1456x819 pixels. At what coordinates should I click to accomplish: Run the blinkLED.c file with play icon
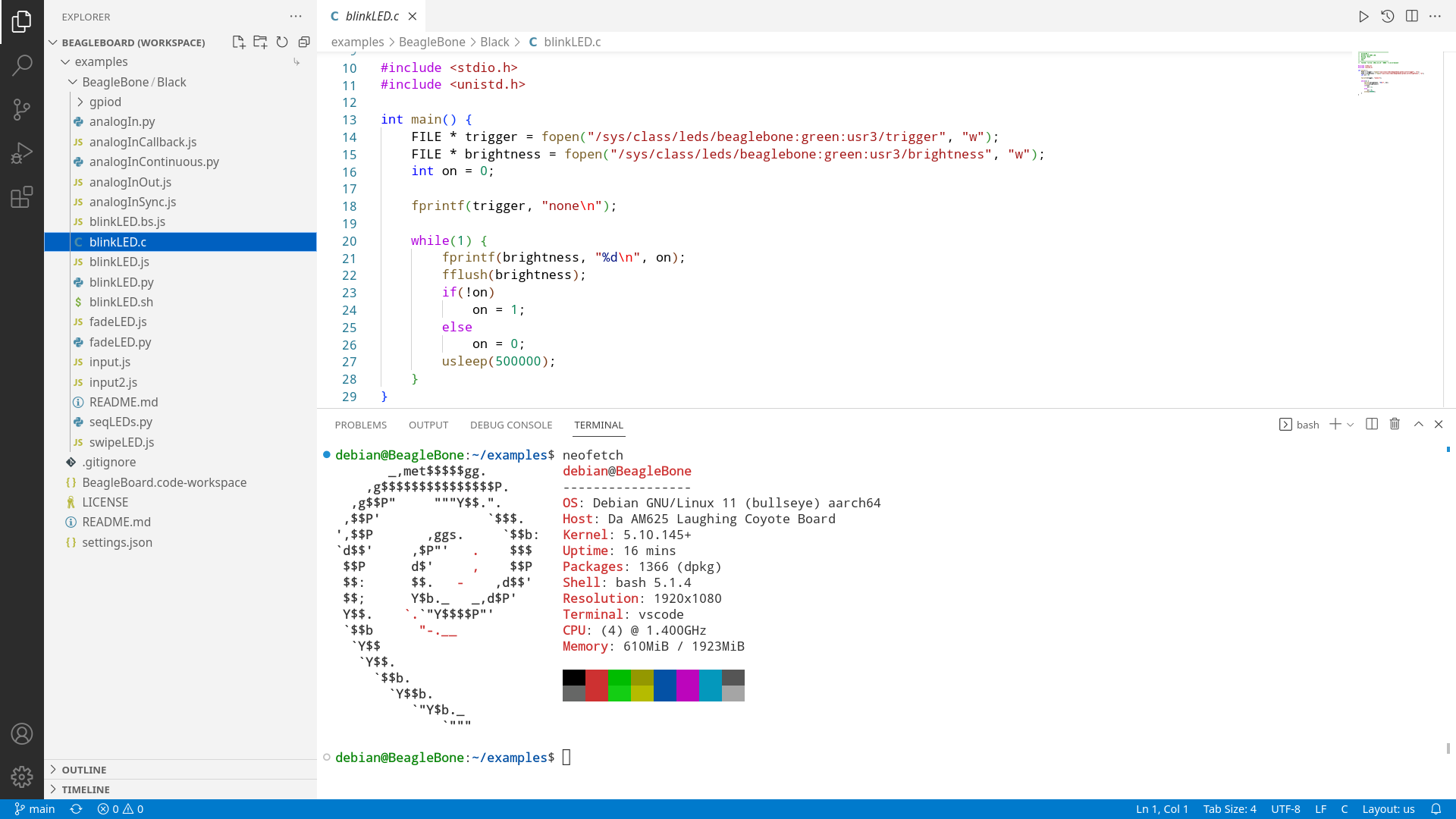1363,17
